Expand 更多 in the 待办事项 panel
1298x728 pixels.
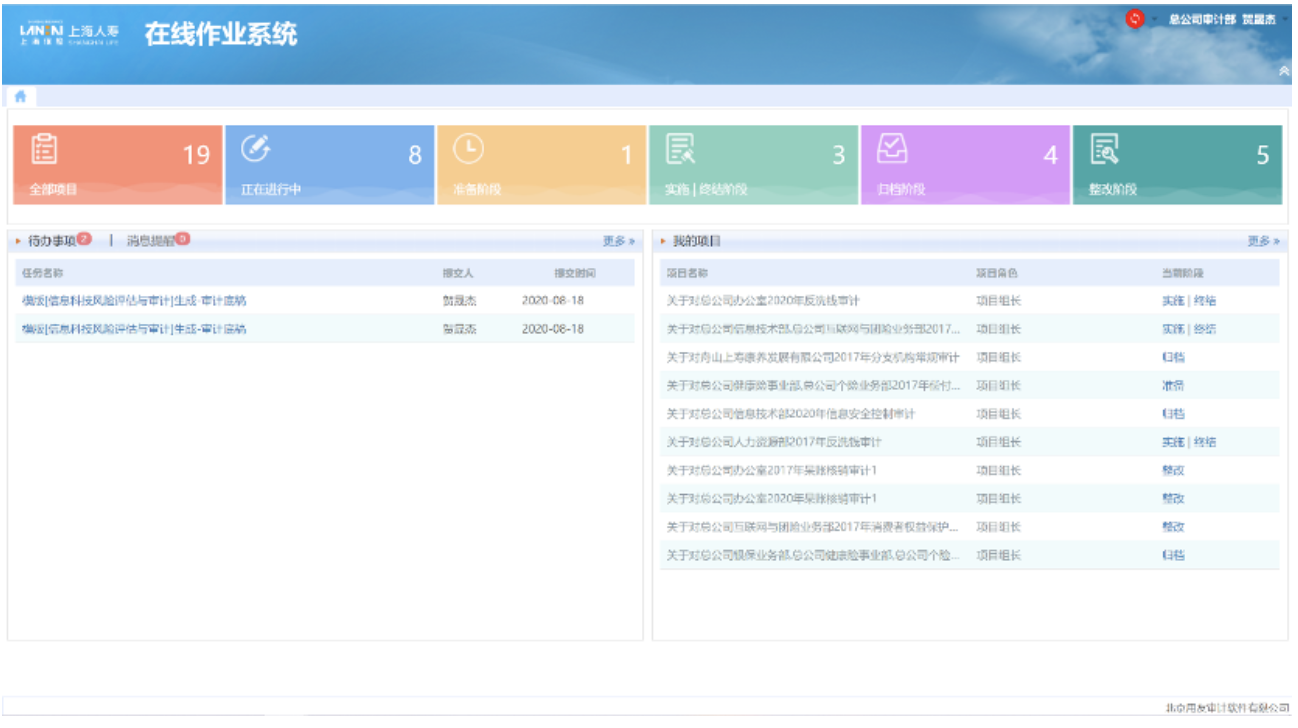click(618, 241)
